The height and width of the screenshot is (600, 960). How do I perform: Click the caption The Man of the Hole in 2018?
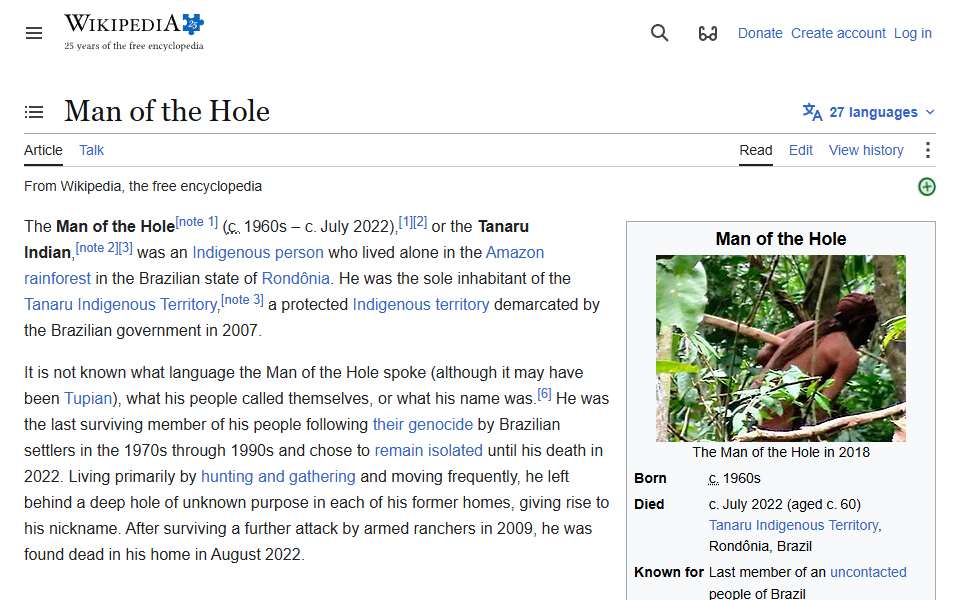(x=781, y=452)
